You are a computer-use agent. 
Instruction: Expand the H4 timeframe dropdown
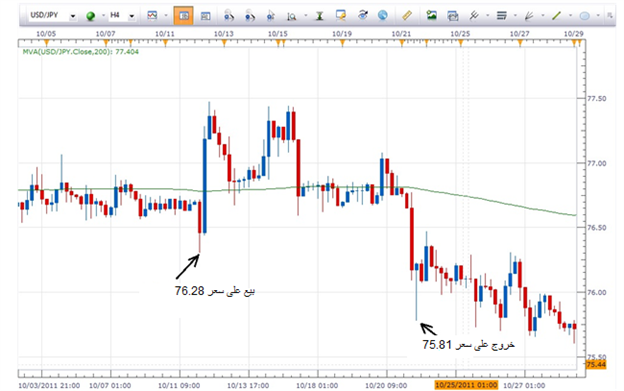131,16
